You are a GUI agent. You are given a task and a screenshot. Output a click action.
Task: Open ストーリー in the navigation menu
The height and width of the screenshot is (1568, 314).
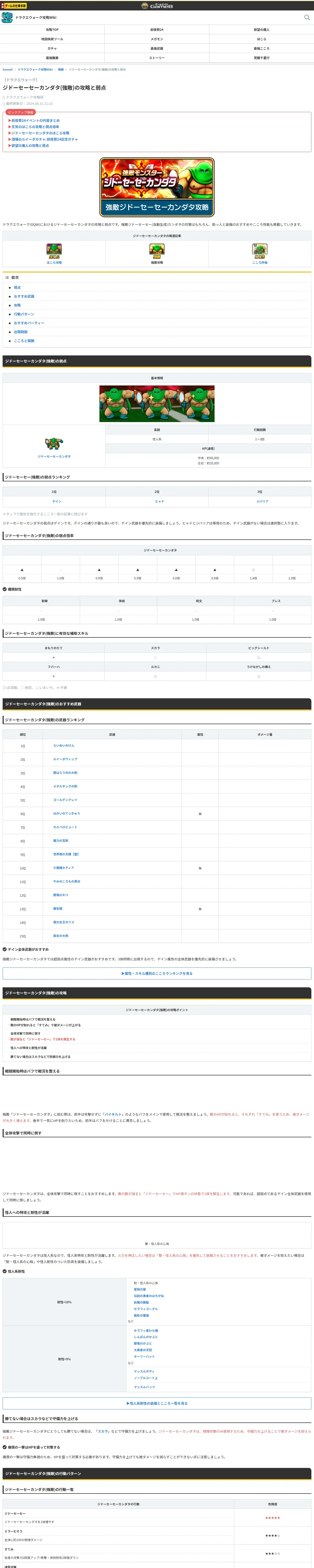click(157, 58)
